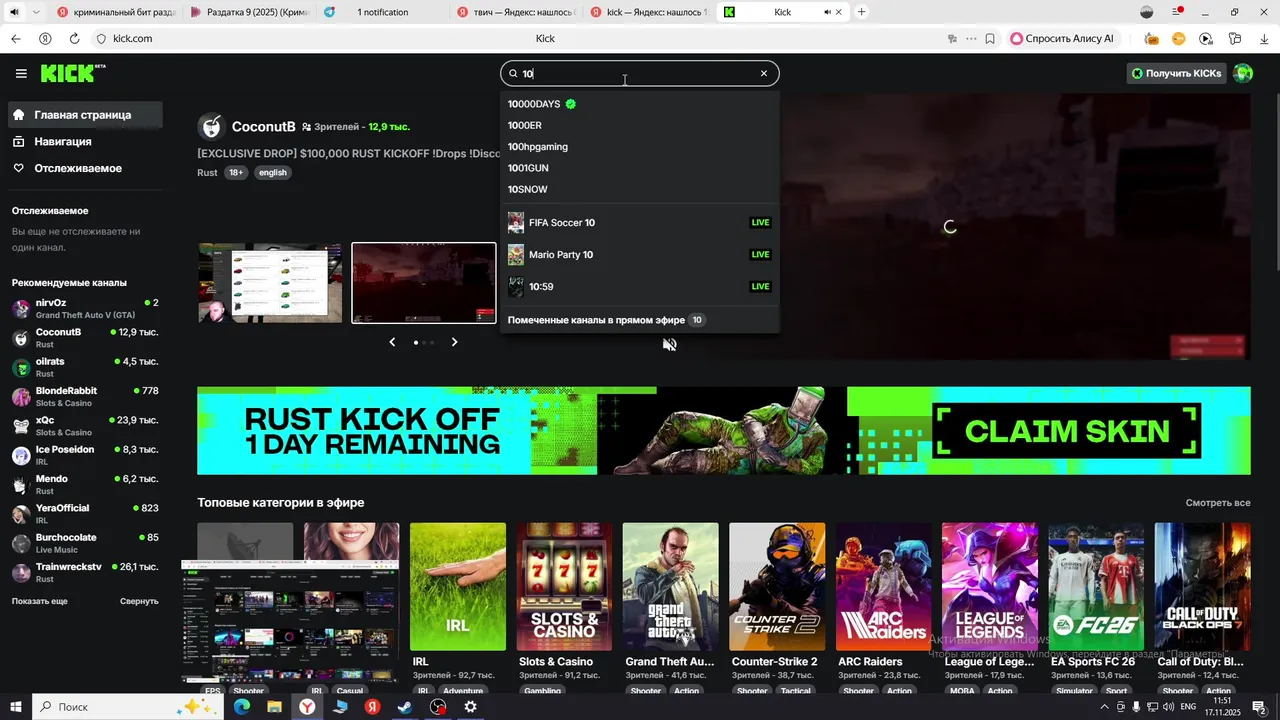
Task: Open Помеченные каналы в прямом эфире
Action: pyautogui.click(x=639, y=320)
